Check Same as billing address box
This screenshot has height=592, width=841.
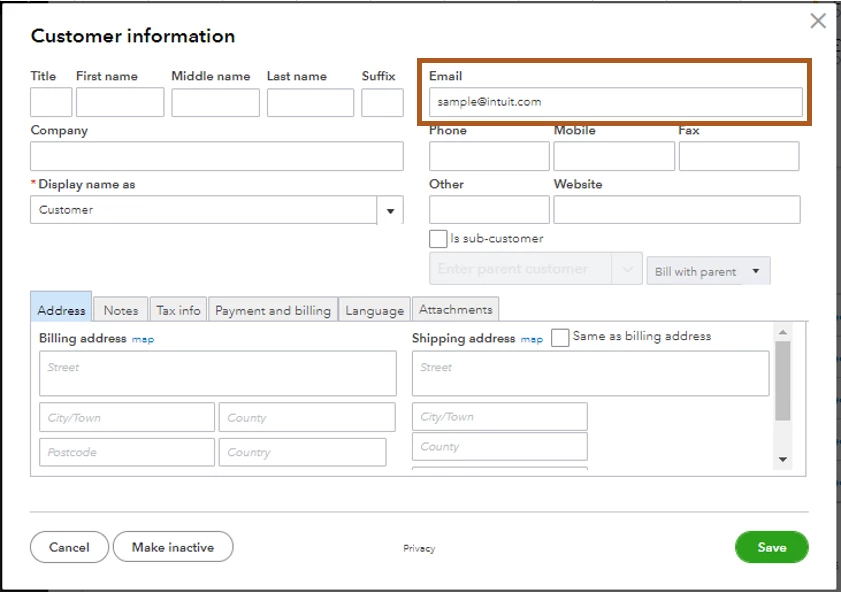[560, 338]
